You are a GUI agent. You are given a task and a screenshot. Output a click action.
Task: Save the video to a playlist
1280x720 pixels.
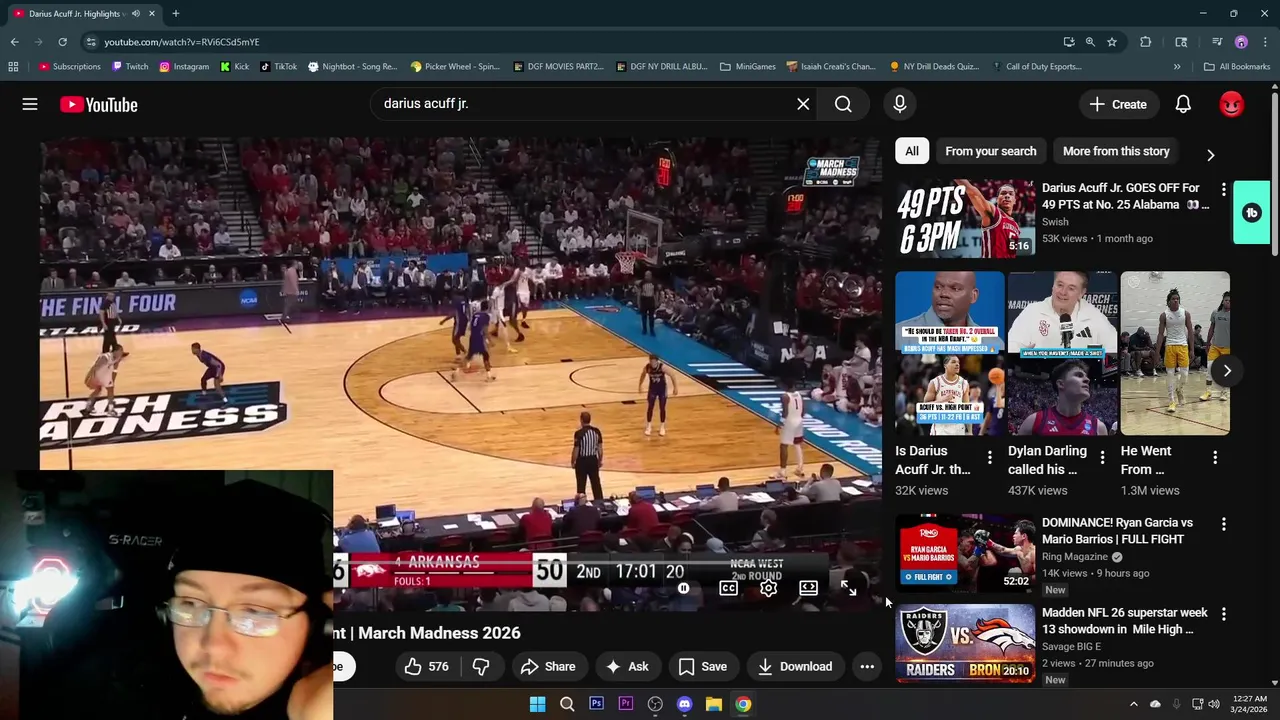coord(703,667)
